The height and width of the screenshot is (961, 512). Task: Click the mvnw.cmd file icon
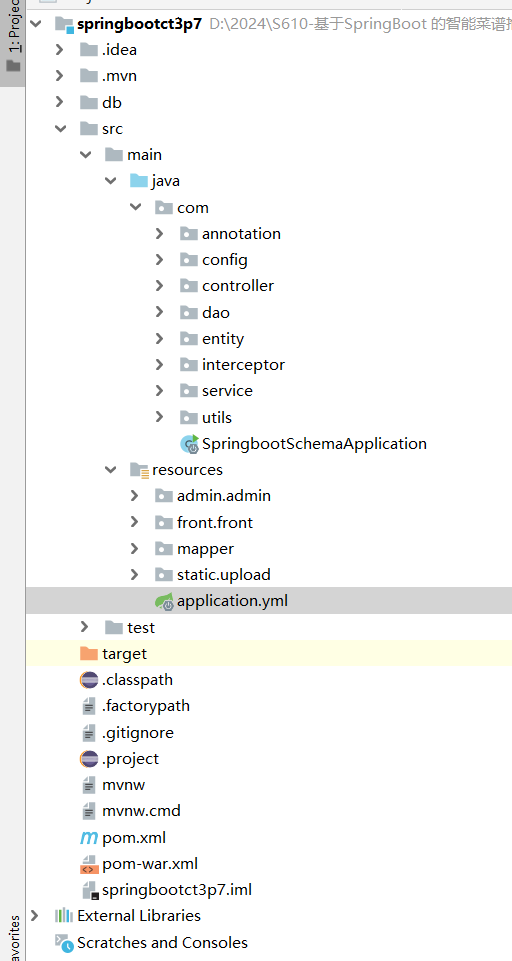pos(89,811)
